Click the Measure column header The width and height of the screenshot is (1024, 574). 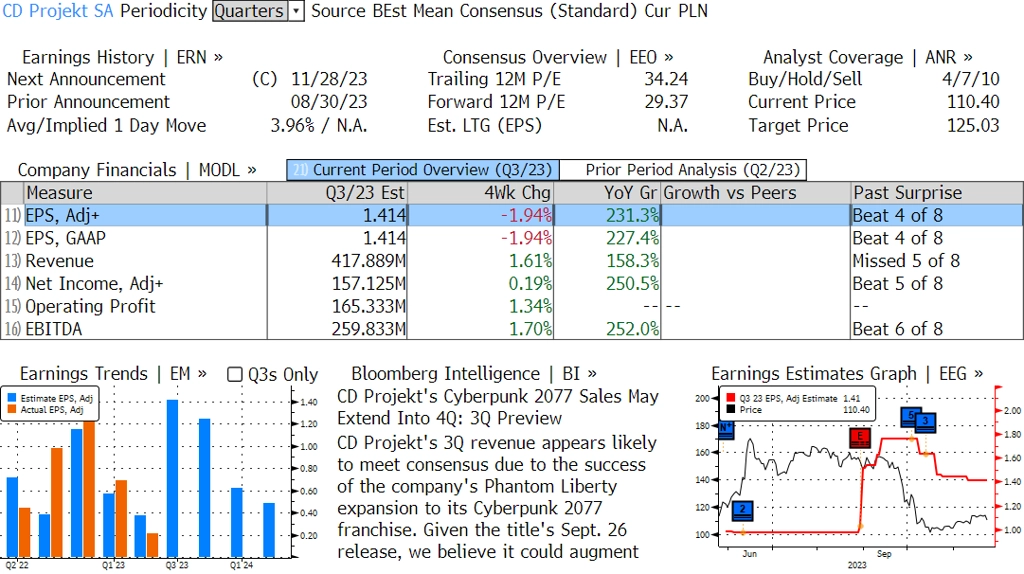pos(145,193)
